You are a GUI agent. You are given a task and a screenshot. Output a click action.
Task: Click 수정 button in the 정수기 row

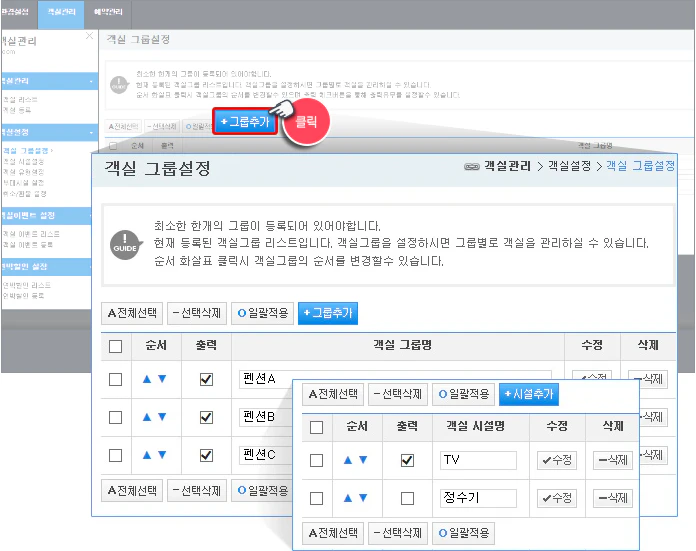(557, 499)
